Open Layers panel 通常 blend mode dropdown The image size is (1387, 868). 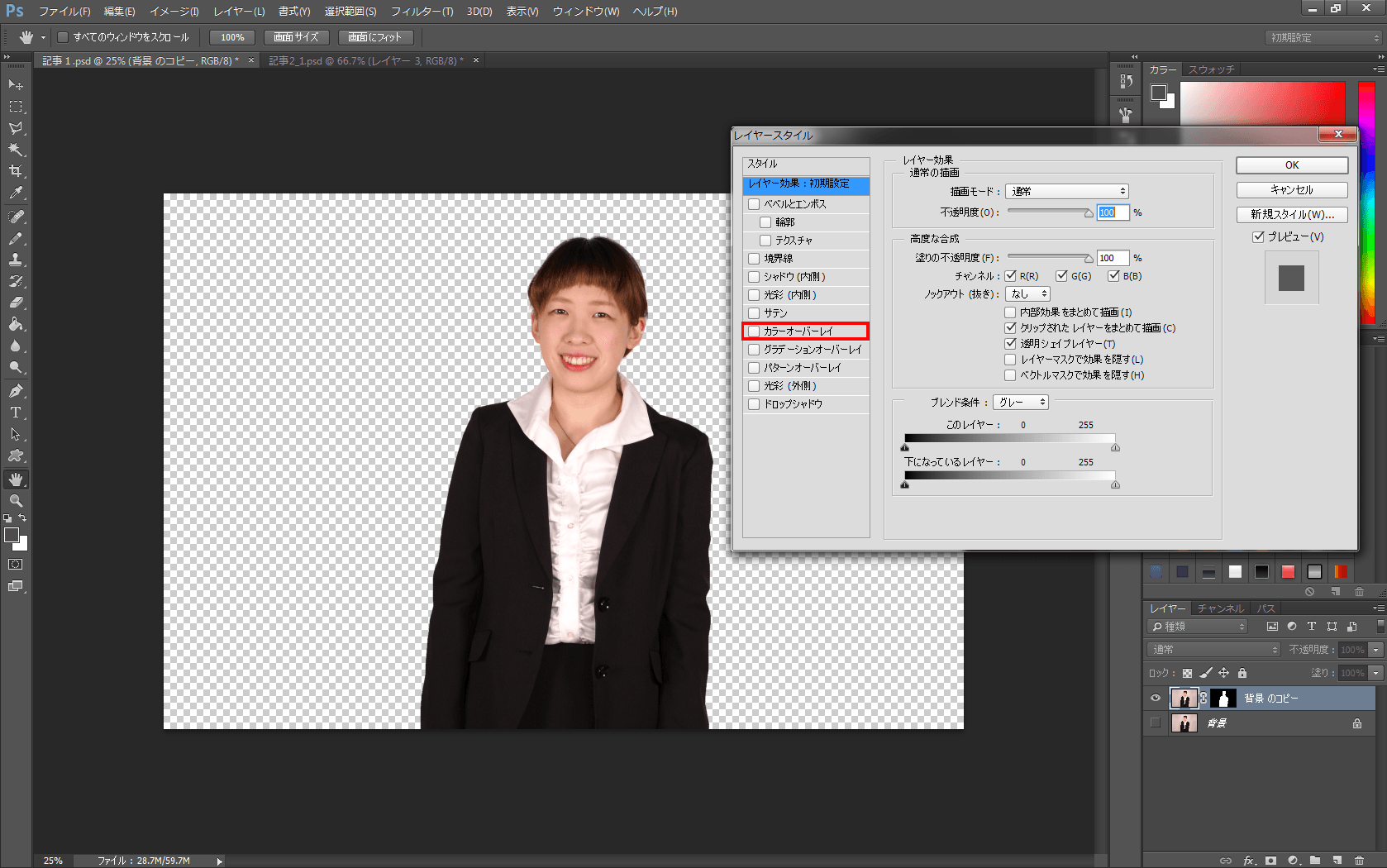pos(1213,650)
